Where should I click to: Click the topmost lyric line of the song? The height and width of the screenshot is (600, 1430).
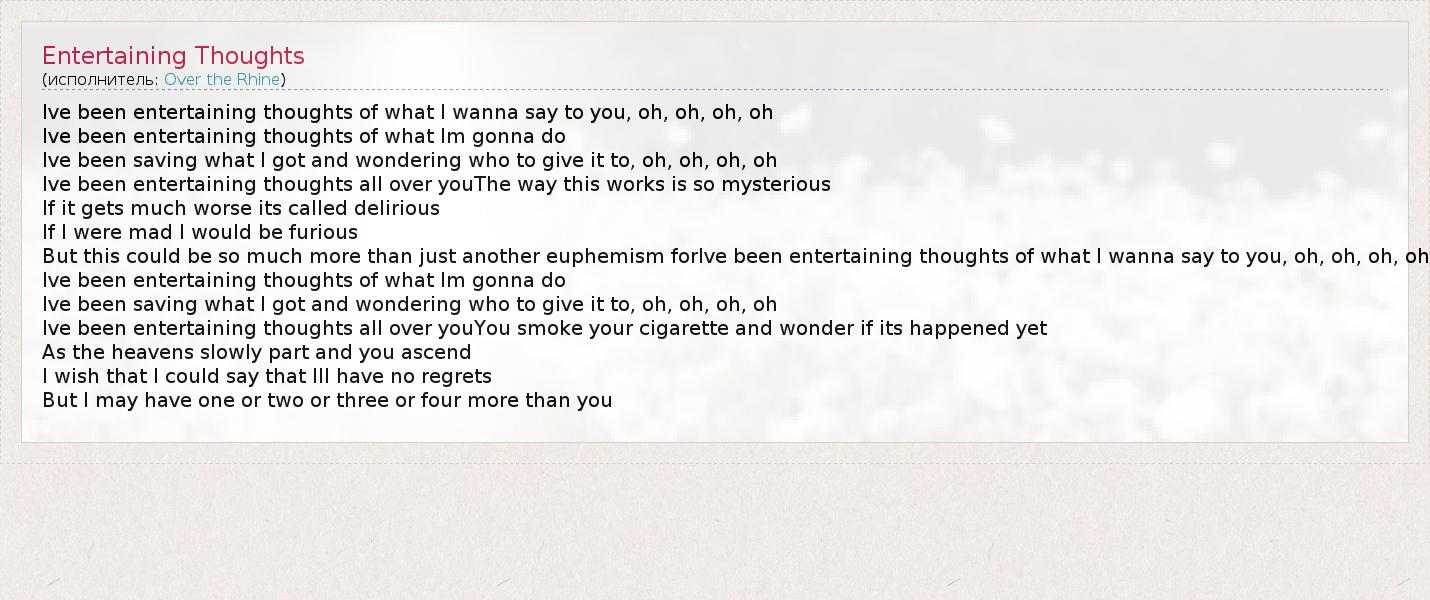pyautogui.click(x=407, y=112)
